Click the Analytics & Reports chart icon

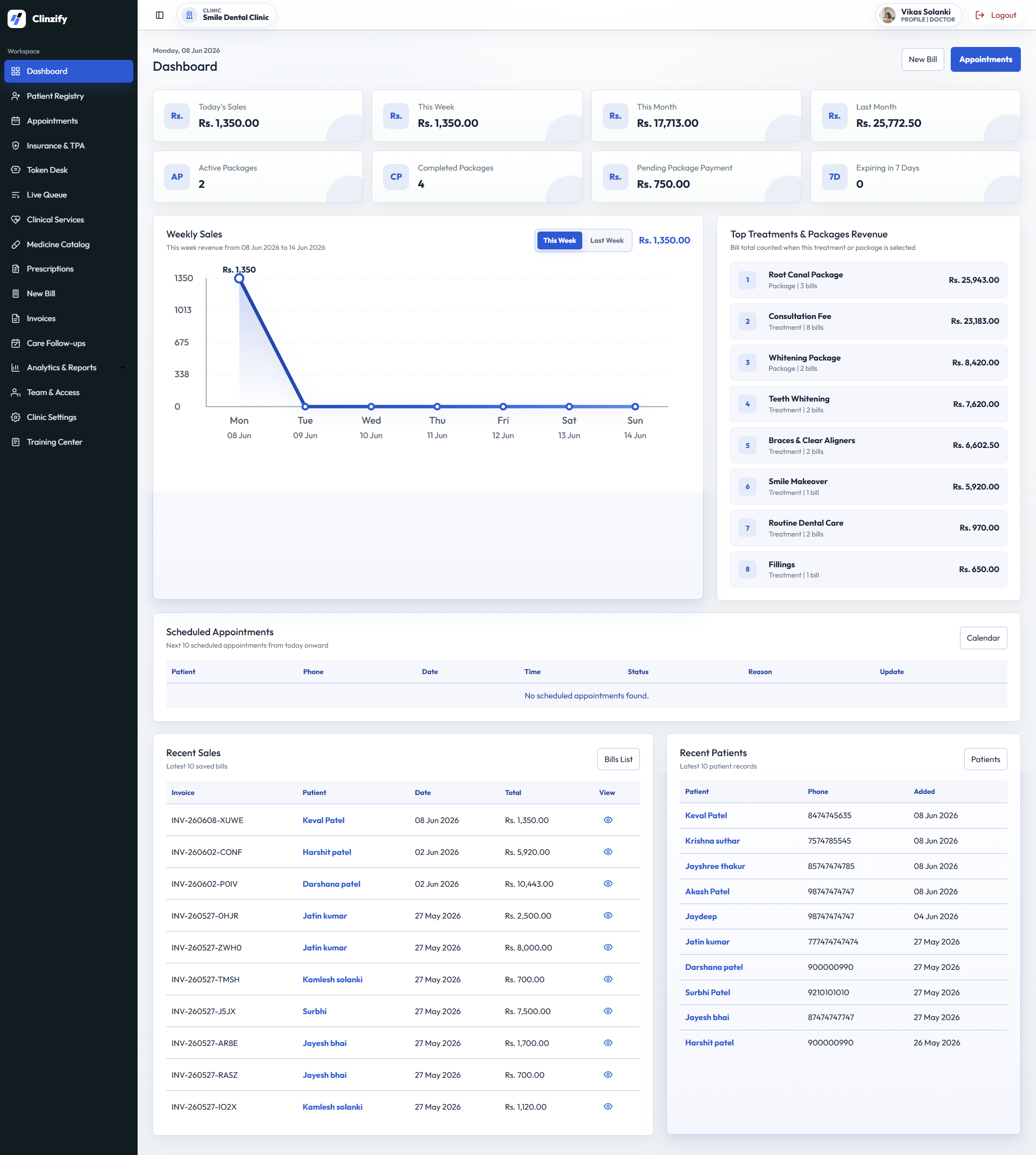coord(16,368)
